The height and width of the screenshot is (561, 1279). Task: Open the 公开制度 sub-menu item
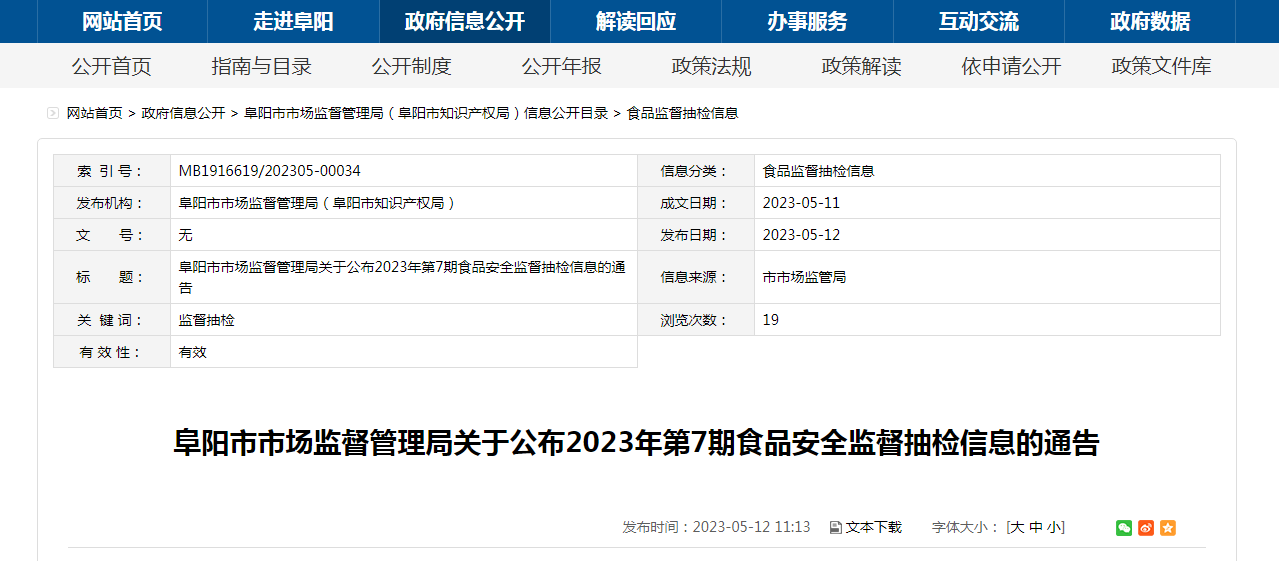click(x=411, y=67)
